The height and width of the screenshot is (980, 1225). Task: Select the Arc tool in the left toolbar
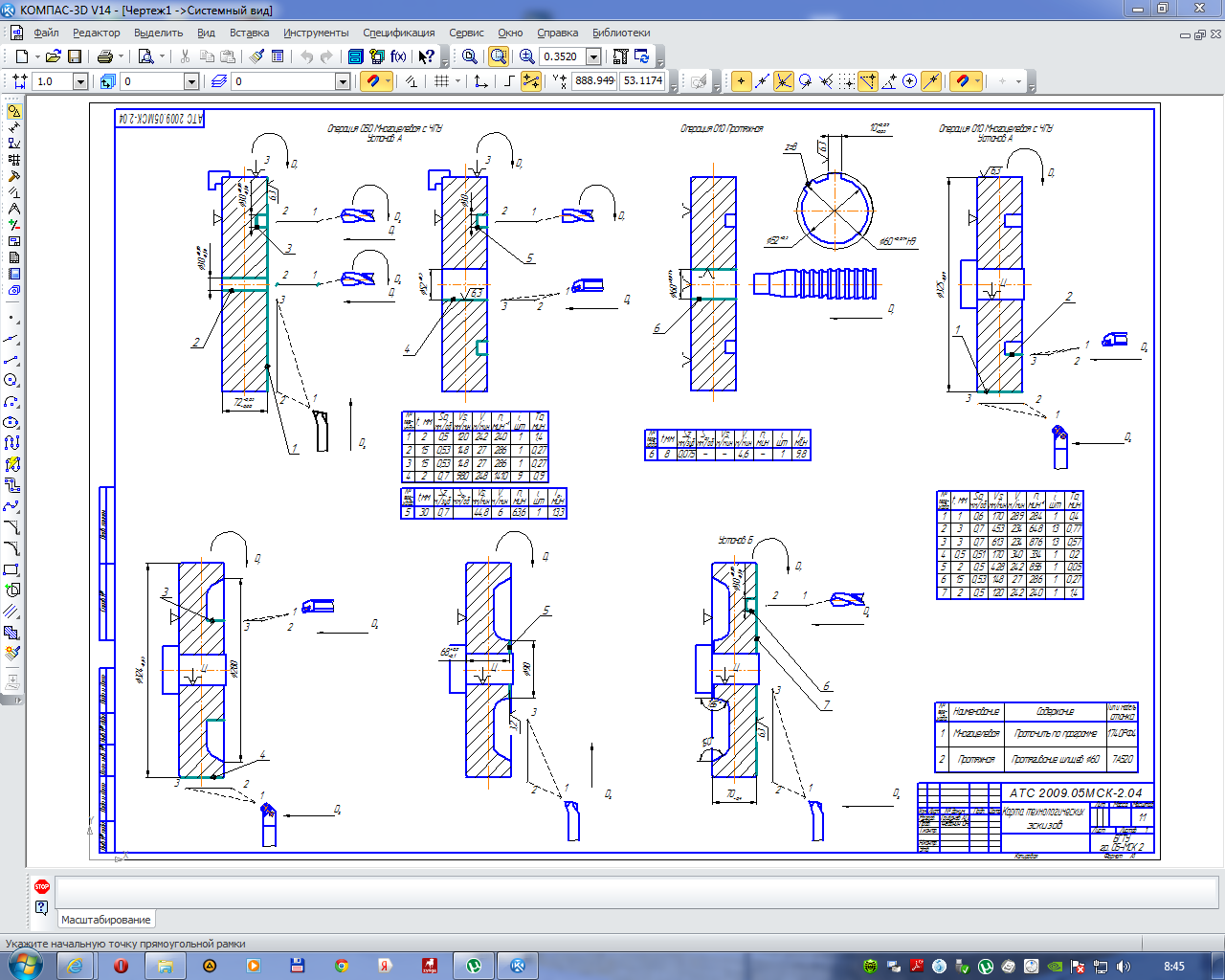pos(11,401)
